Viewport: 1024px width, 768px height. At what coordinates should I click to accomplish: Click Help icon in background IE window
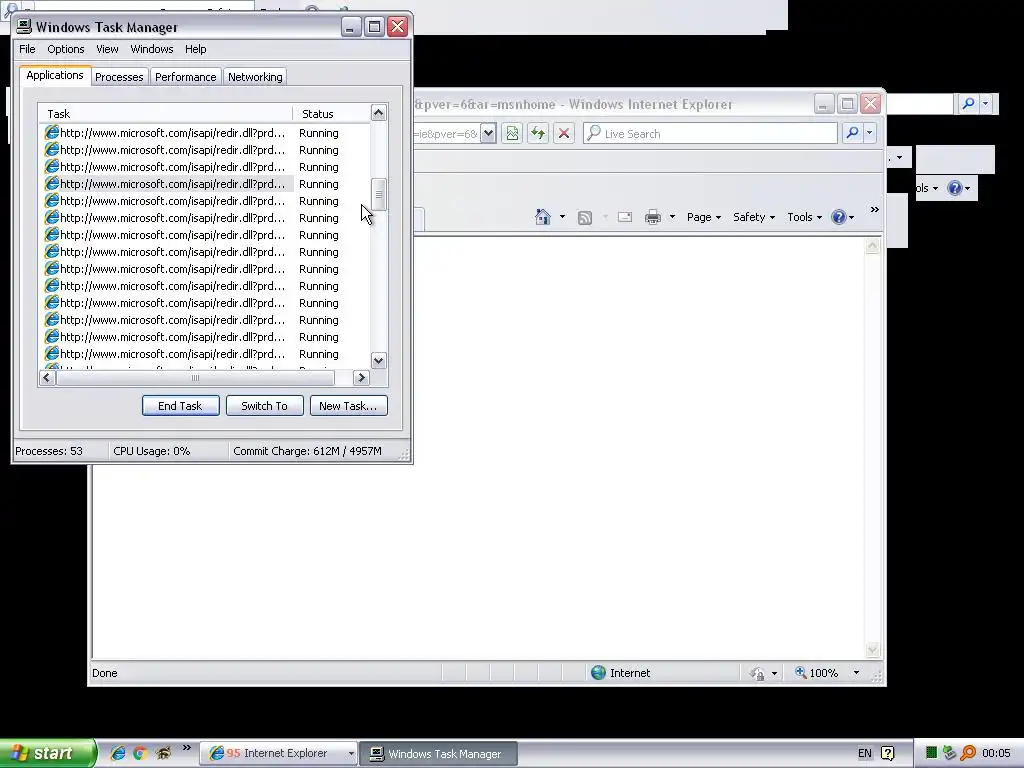955,188
